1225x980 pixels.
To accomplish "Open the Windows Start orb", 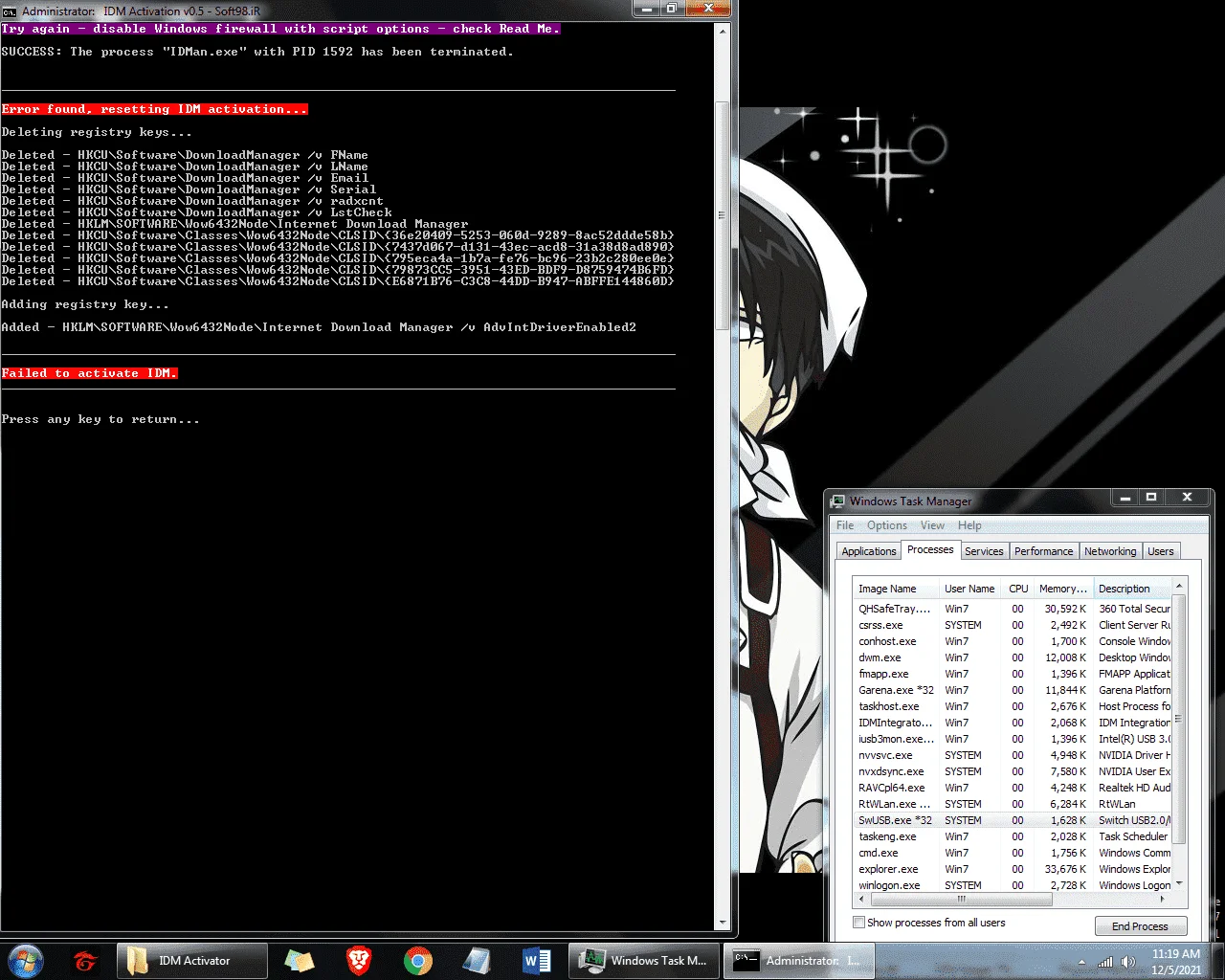I will 25,960.
